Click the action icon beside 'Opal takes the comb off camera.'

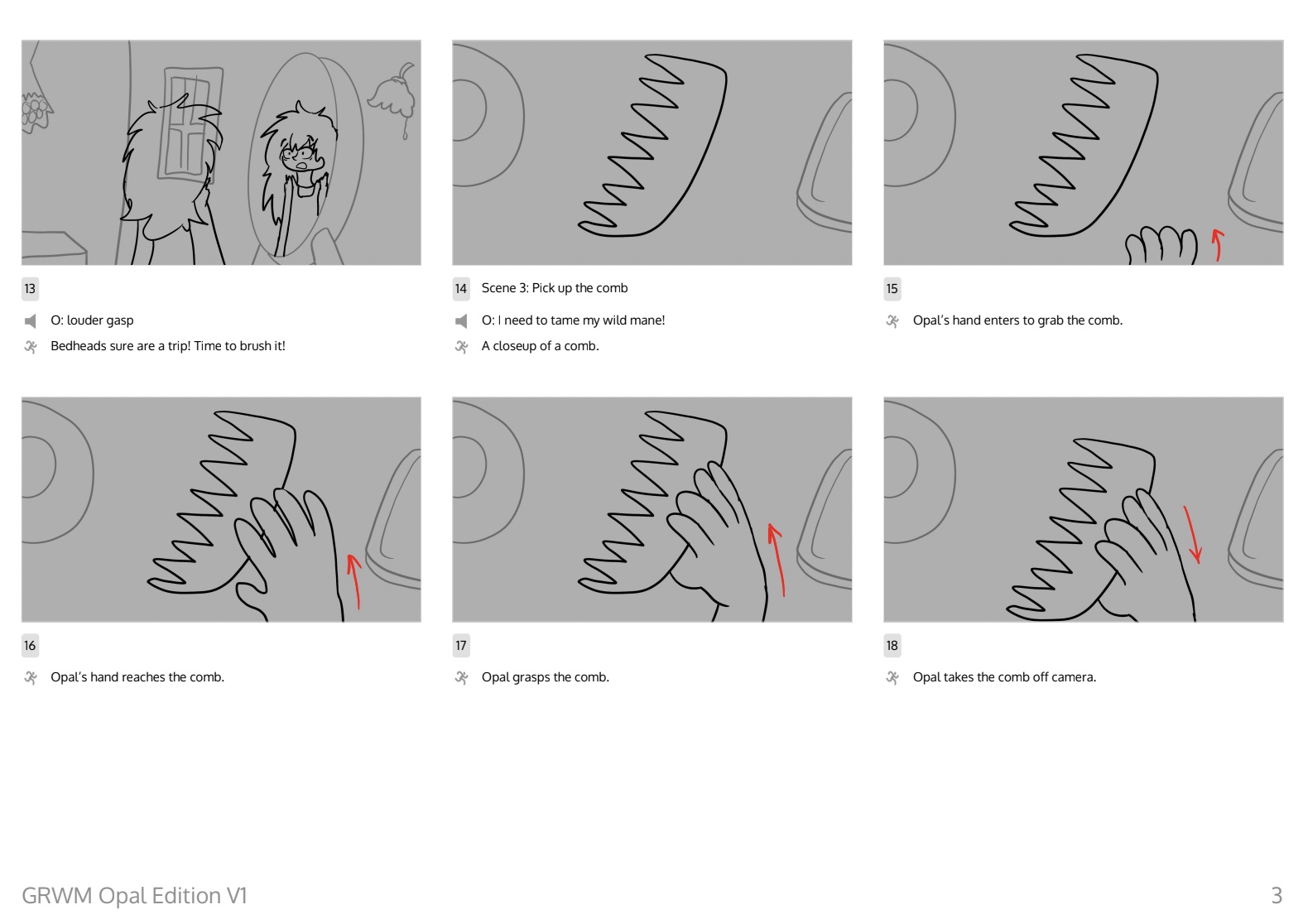(x=892, y=677)
